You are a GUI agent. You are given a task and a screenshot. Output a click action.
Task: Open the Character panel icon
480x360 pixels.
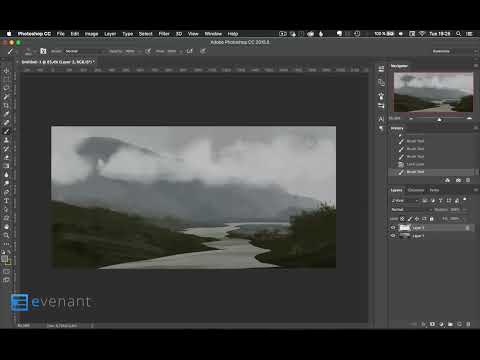pos(381,118)
